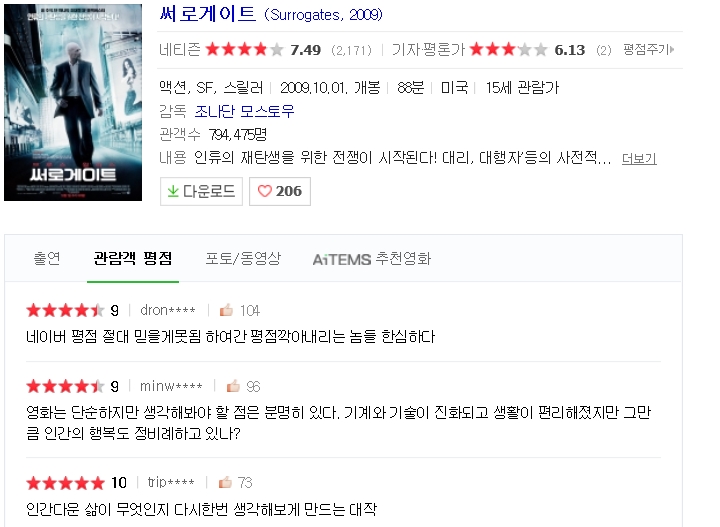Click the netizen red star rating

(245, 49)
